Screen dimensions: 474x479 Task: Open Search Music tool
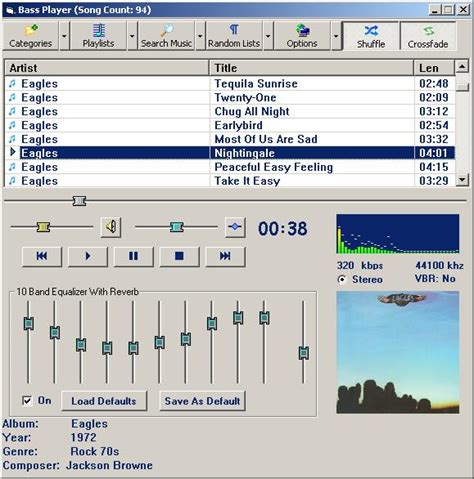[166, 36]
